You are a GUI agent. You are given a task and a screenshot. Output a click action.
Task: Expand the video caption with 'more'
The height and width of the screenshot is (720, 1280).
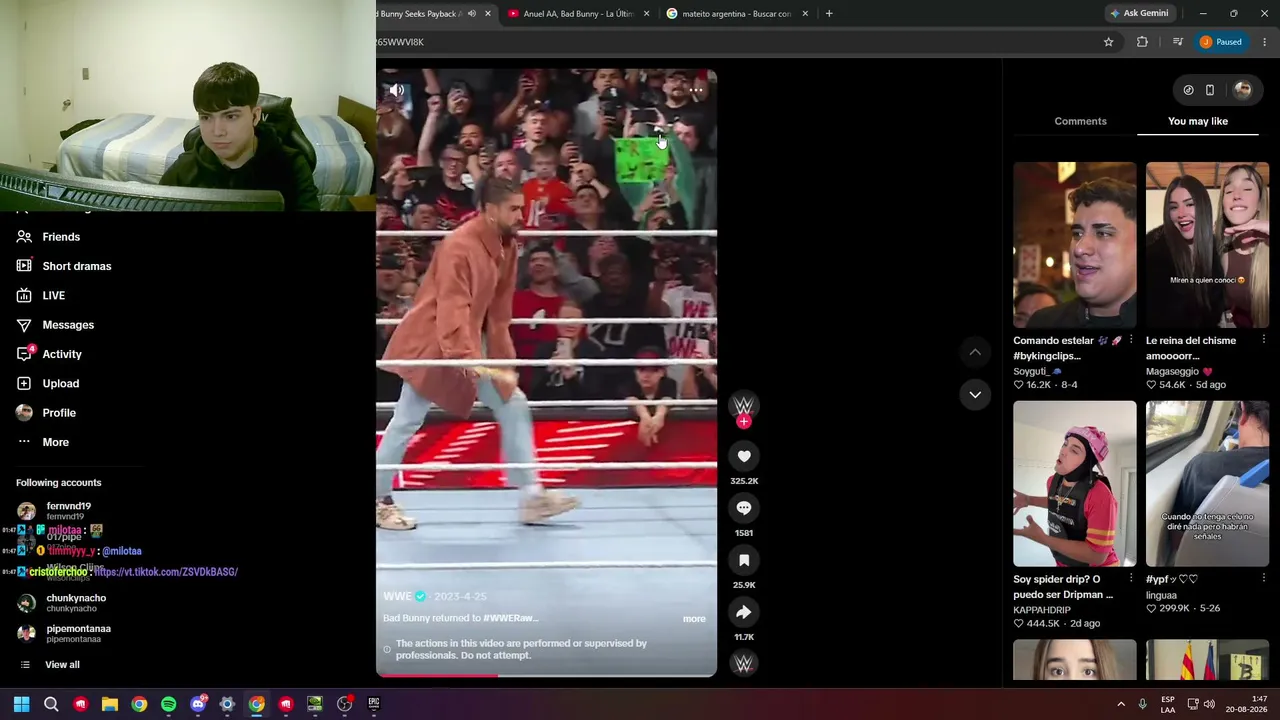tap(694, 619)
